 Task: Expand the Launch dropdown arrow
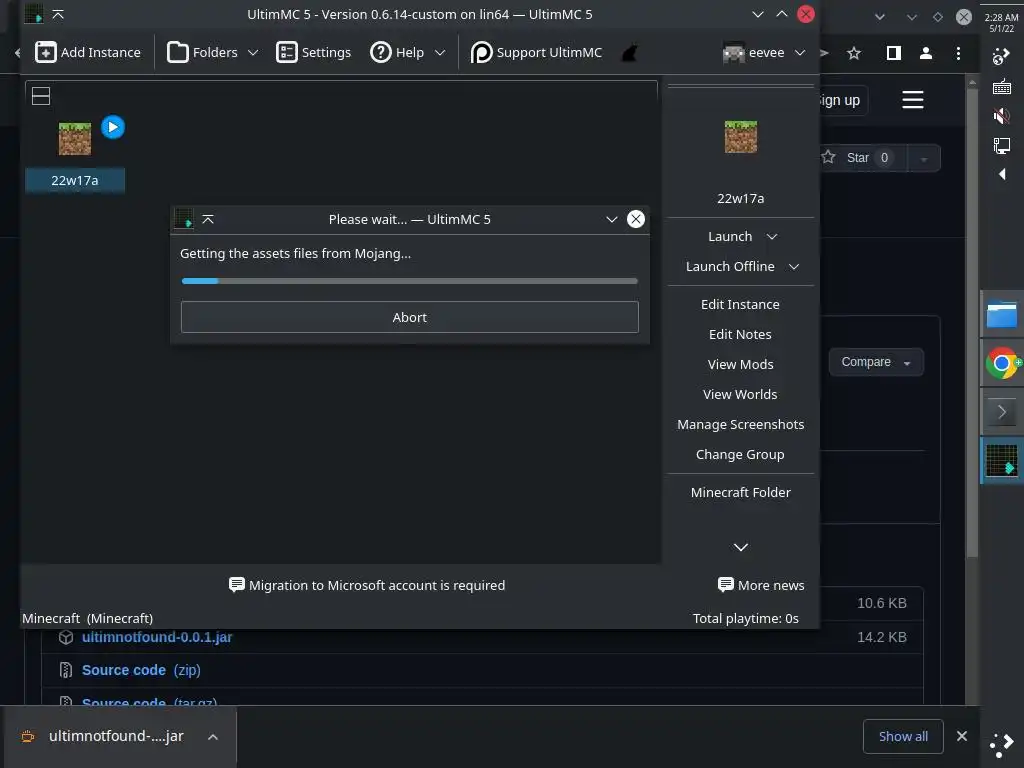(772, 236)
